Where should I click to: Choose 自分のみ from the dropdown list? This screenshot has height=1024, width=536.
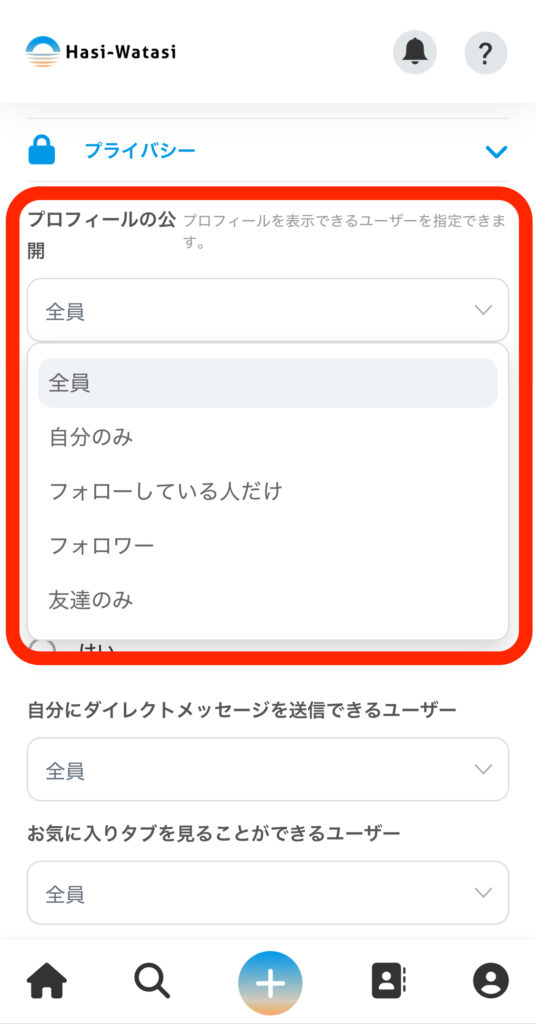pyautogui.click(x=268, y=437)
